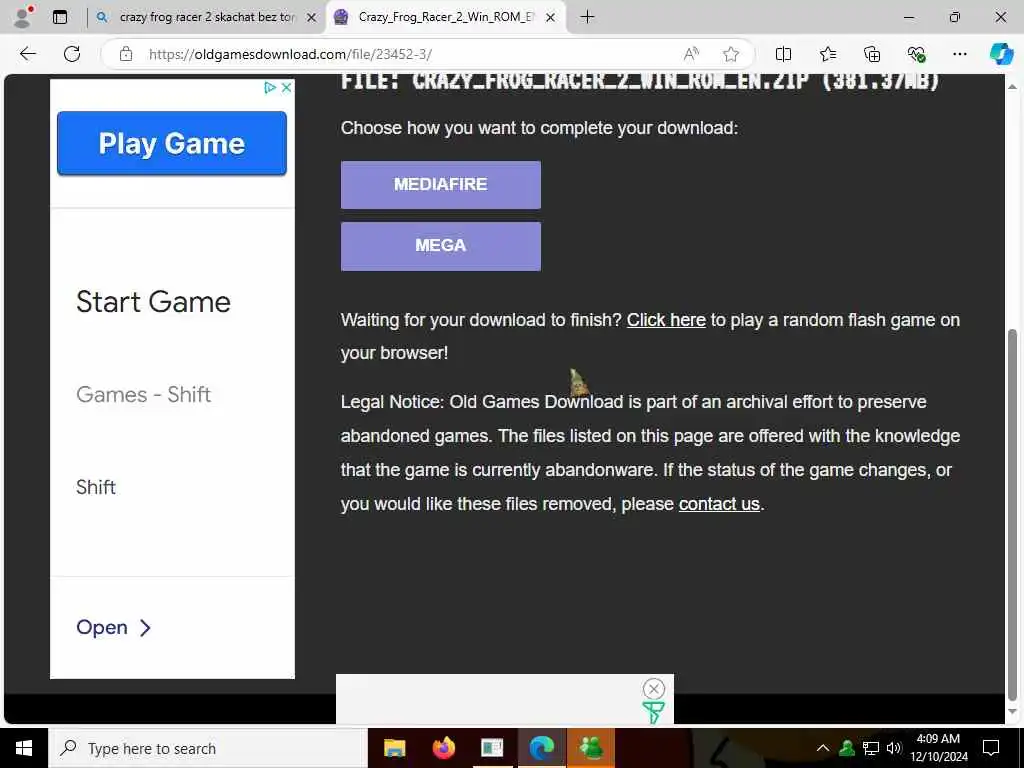Click the browser profile avatar icon
This screenshot has width=1024, height=768.
[x=23, y=17]
